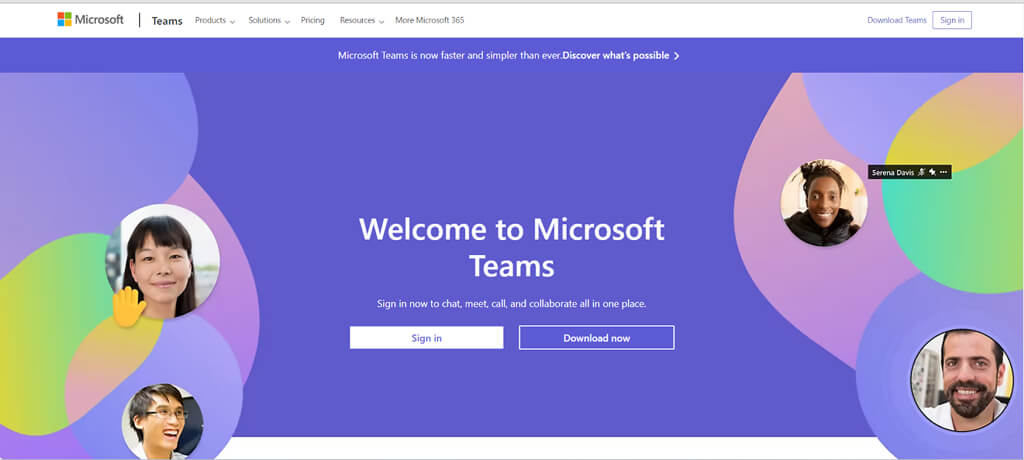Click the Download now button
1024x460 pixels.
pyautogui.click(x=596, y=338)
